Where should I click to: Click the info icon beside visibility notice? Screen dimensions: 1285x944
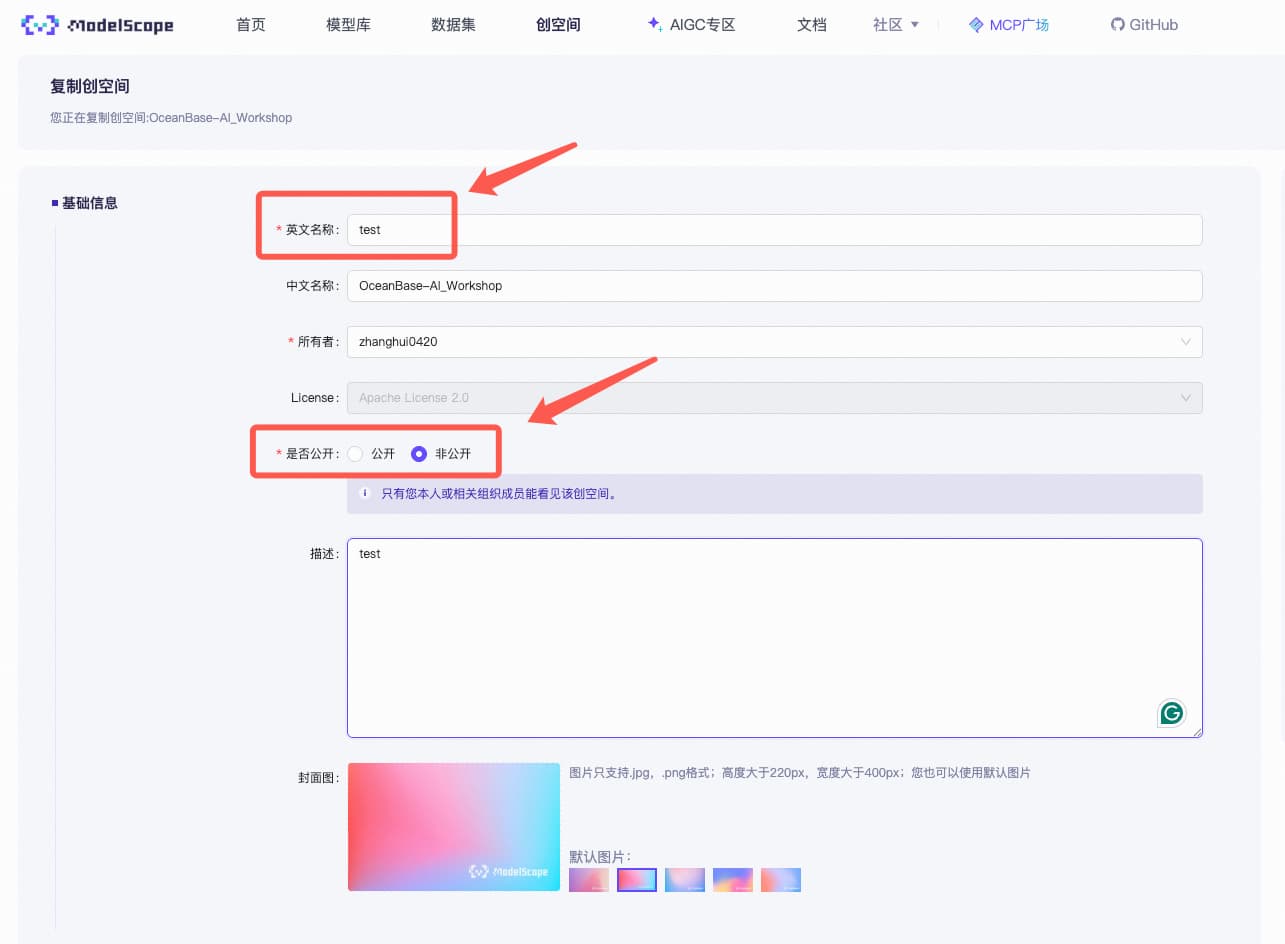click(365, 493)
